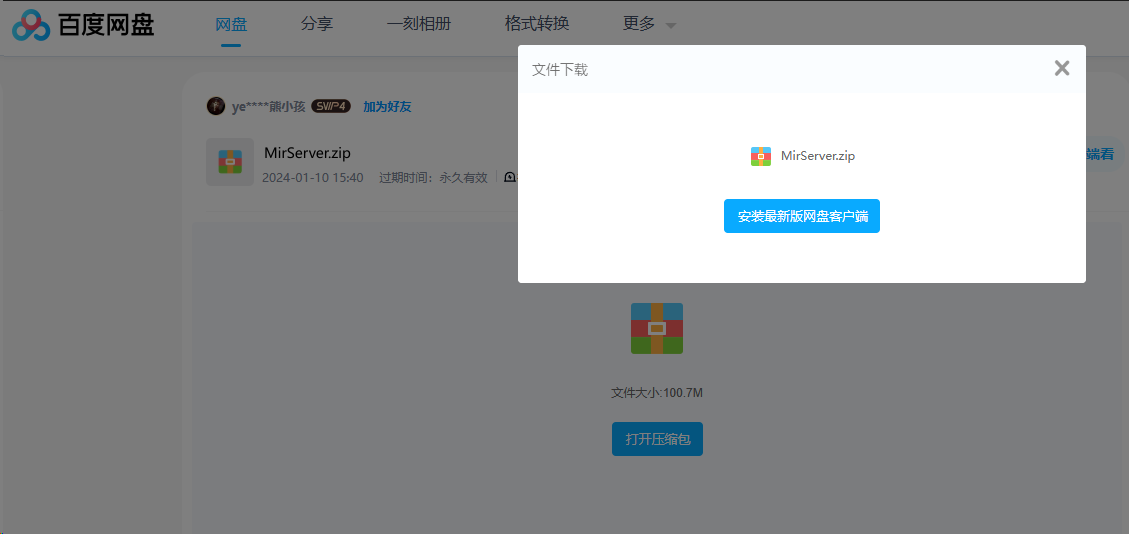This screenshot has height=534, width=1129.
Task: Click the 加为好友 link
Action: point(387,106)
